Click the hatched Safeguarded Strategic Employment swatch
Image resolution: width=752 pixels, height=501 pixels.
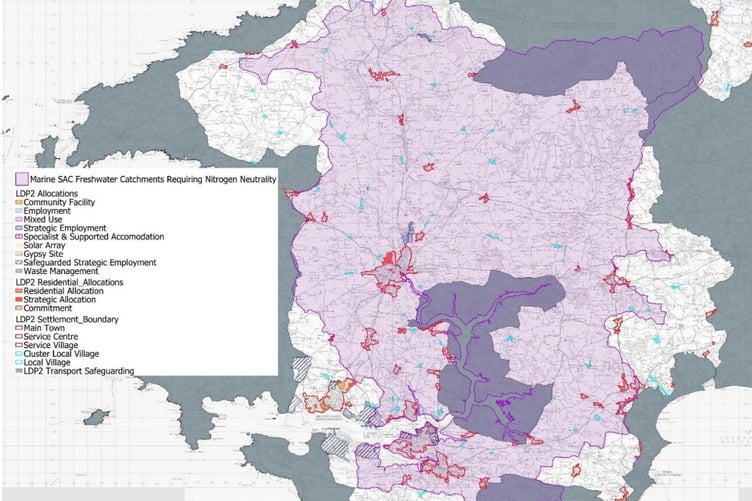pos(19,263)
